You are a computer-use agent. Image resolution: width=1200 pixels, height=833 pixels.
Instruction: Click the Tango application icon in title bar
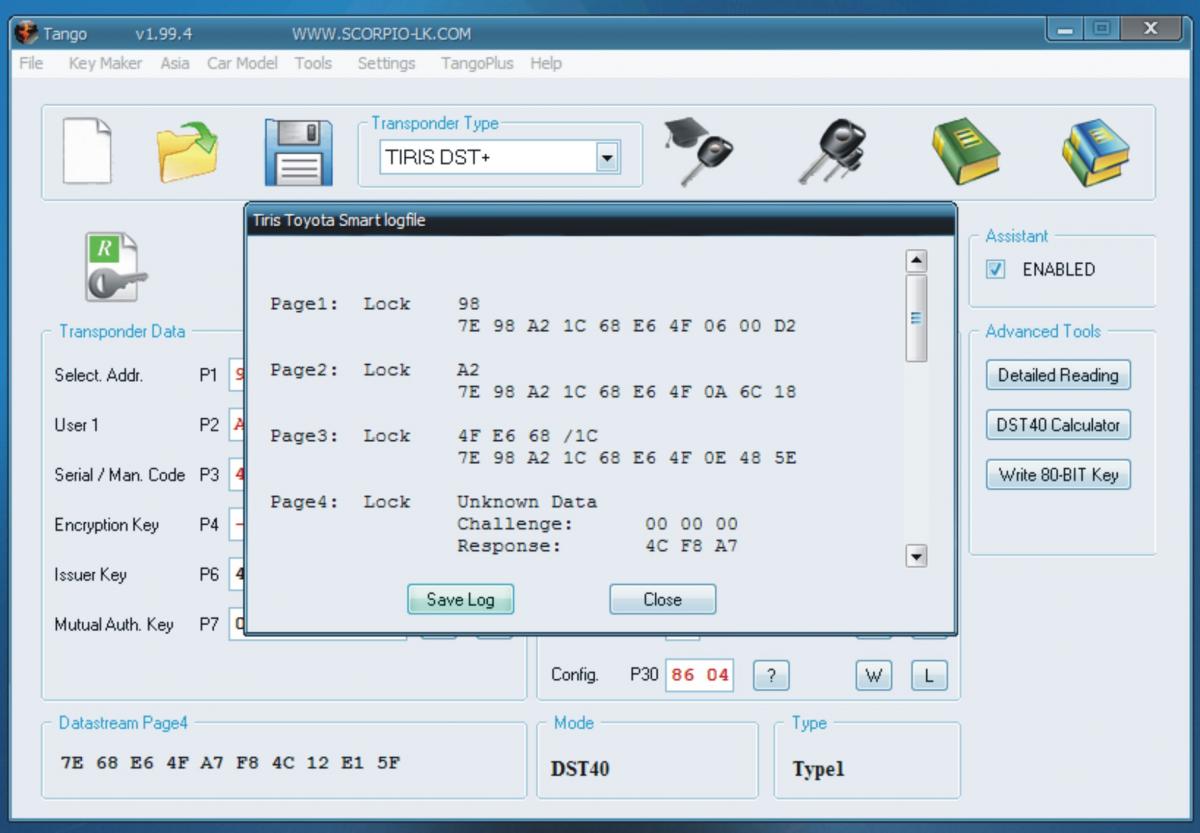26,33
